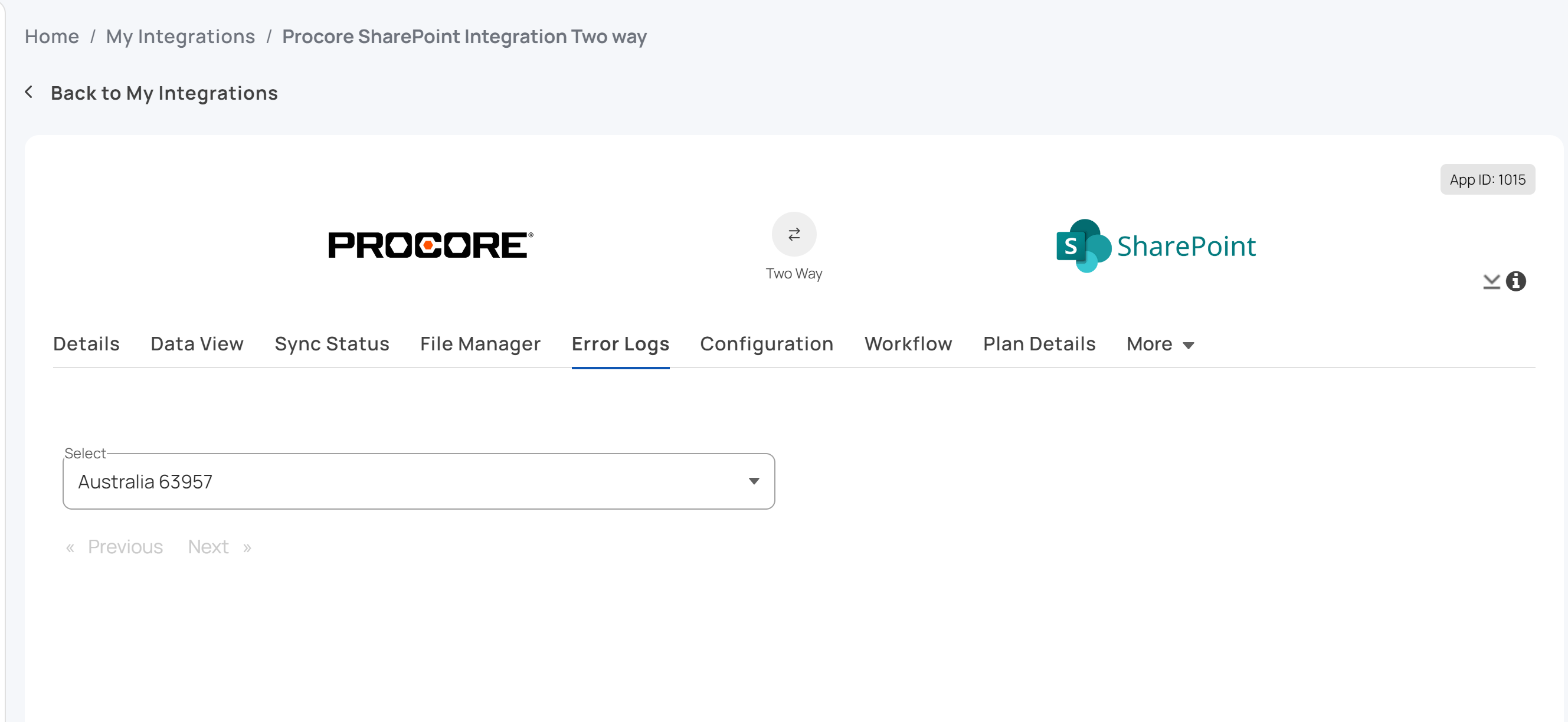The image size is (1568, 722).
Task: Click the Two Way label
Action: tap(794, 274)
